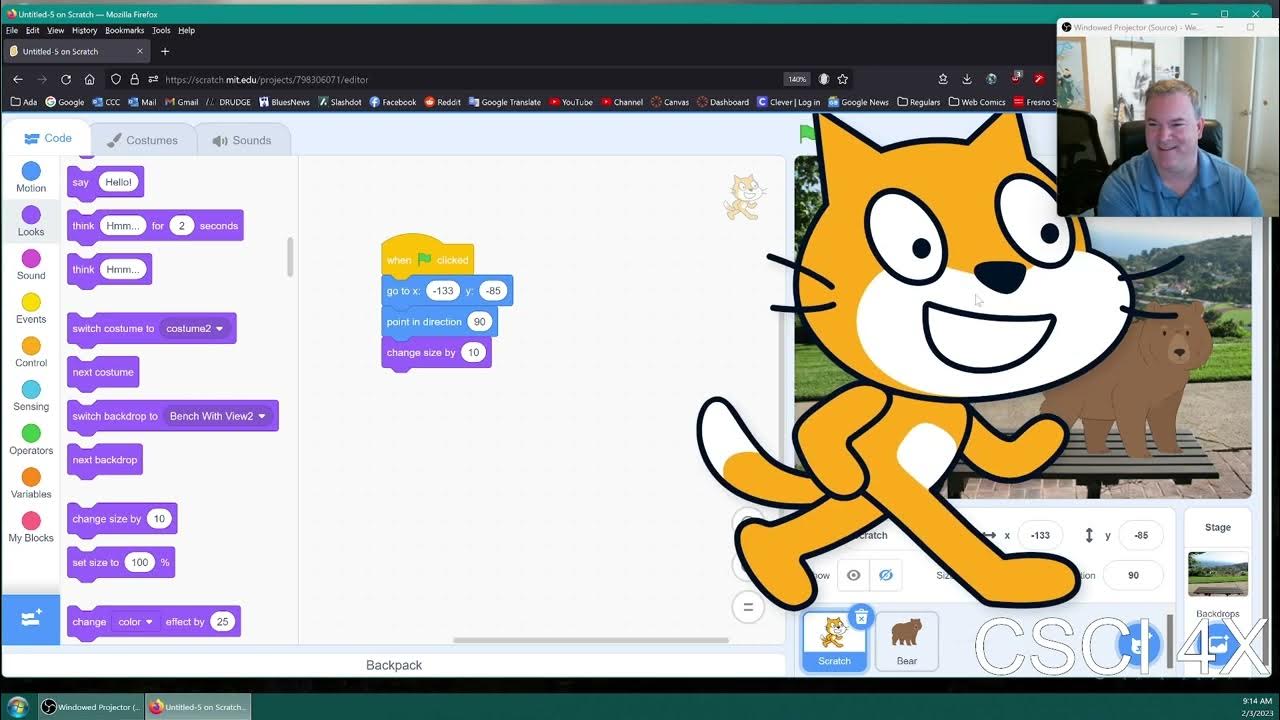Open the Reddit bookmark

[443, 102]
